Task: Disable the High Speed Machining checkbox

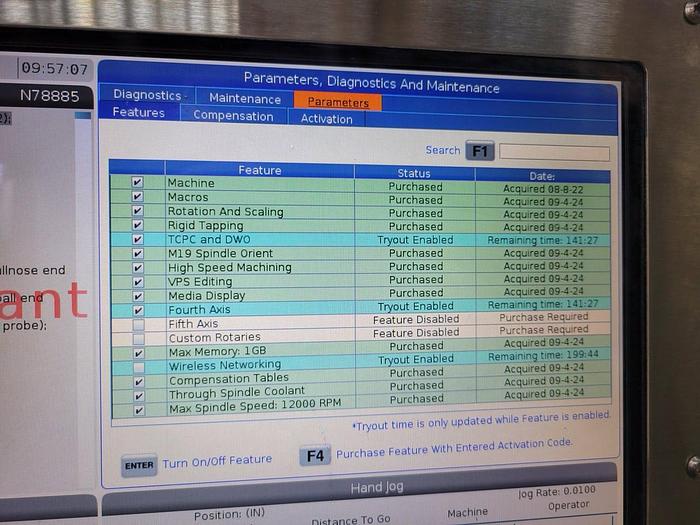Action: [138, 267]
